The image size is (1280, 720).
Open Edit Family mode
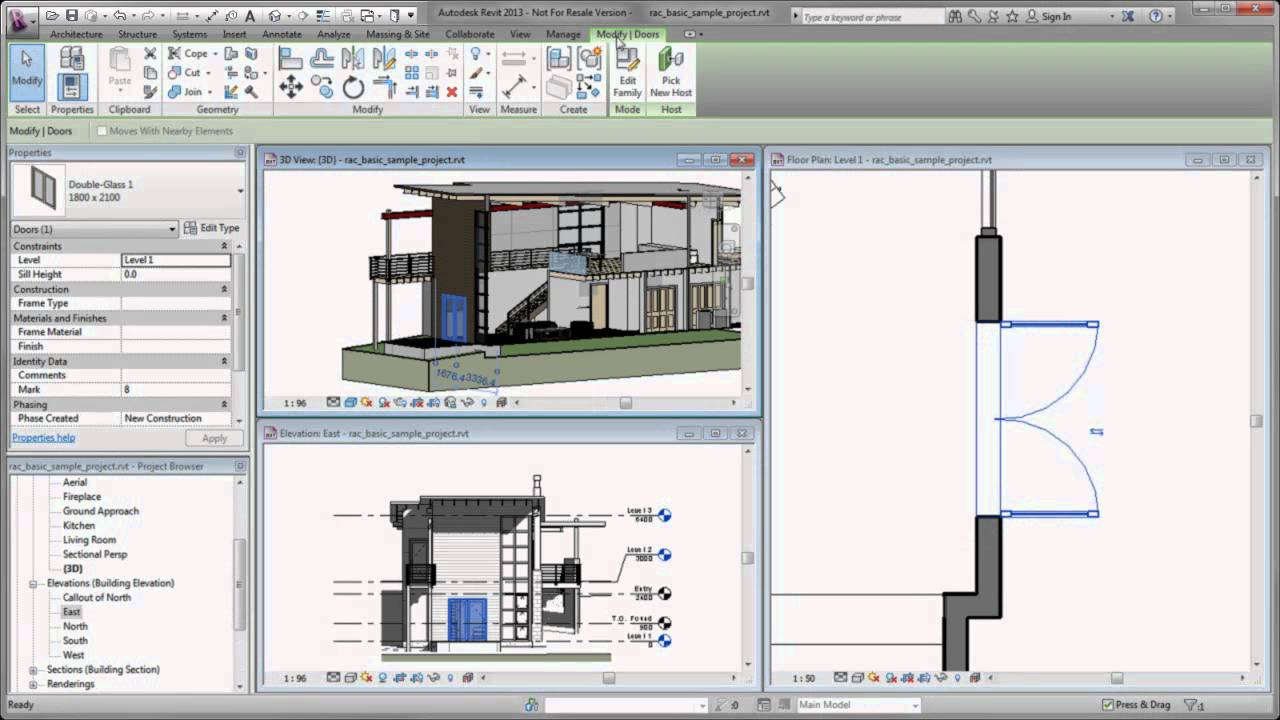tap(627, 72)
